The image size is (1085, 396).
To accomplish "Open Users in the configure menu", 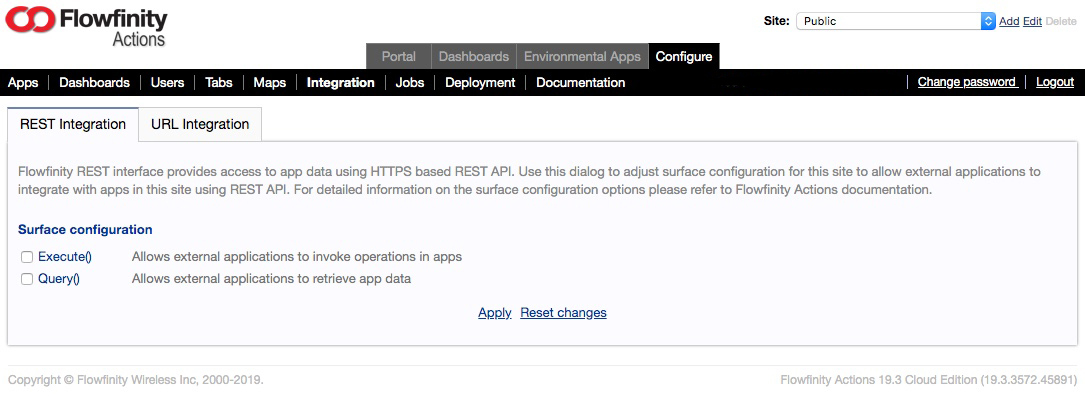I will tap(167, 82).
